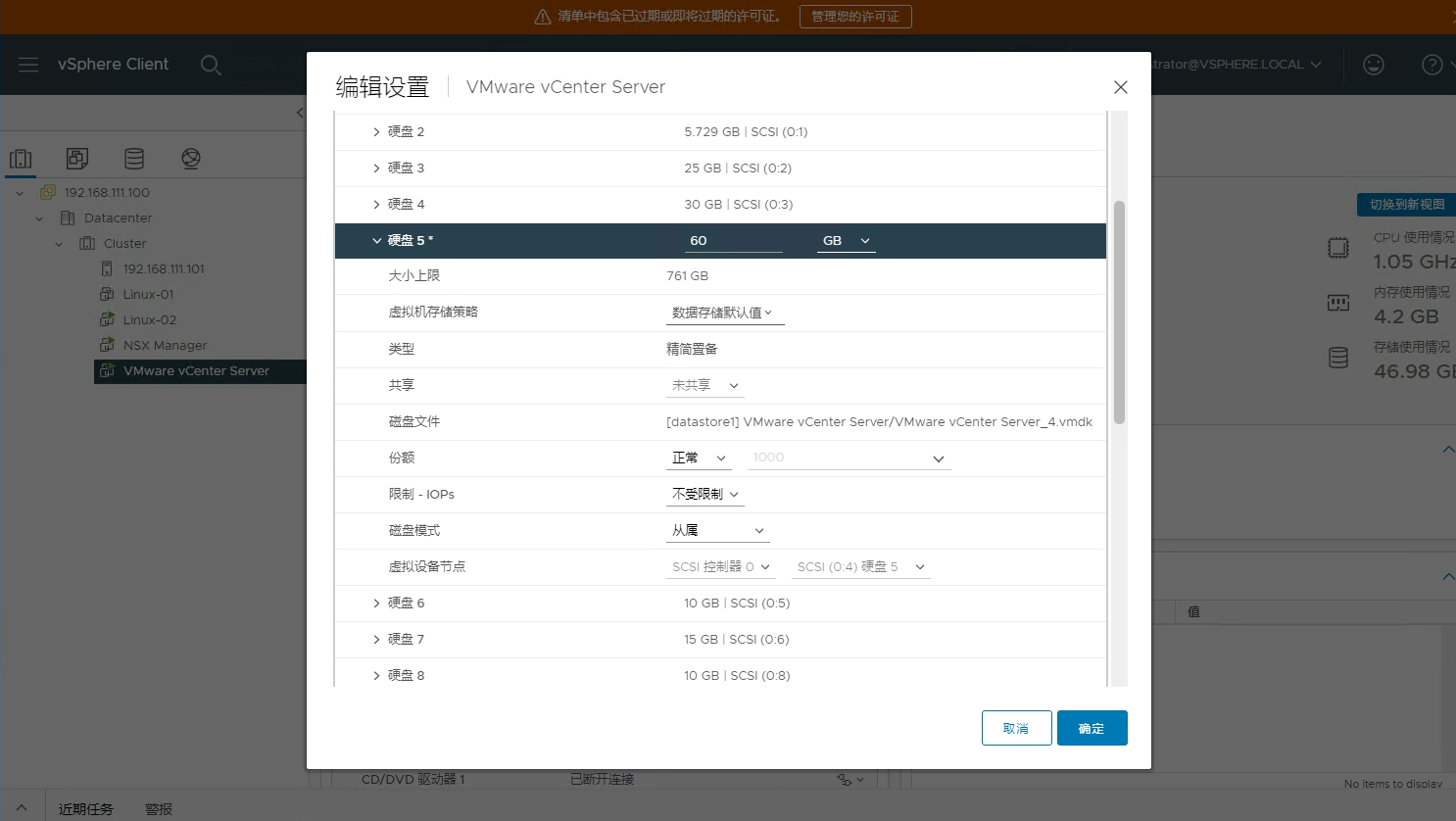Open the VM storage policy dropdown

724,314
